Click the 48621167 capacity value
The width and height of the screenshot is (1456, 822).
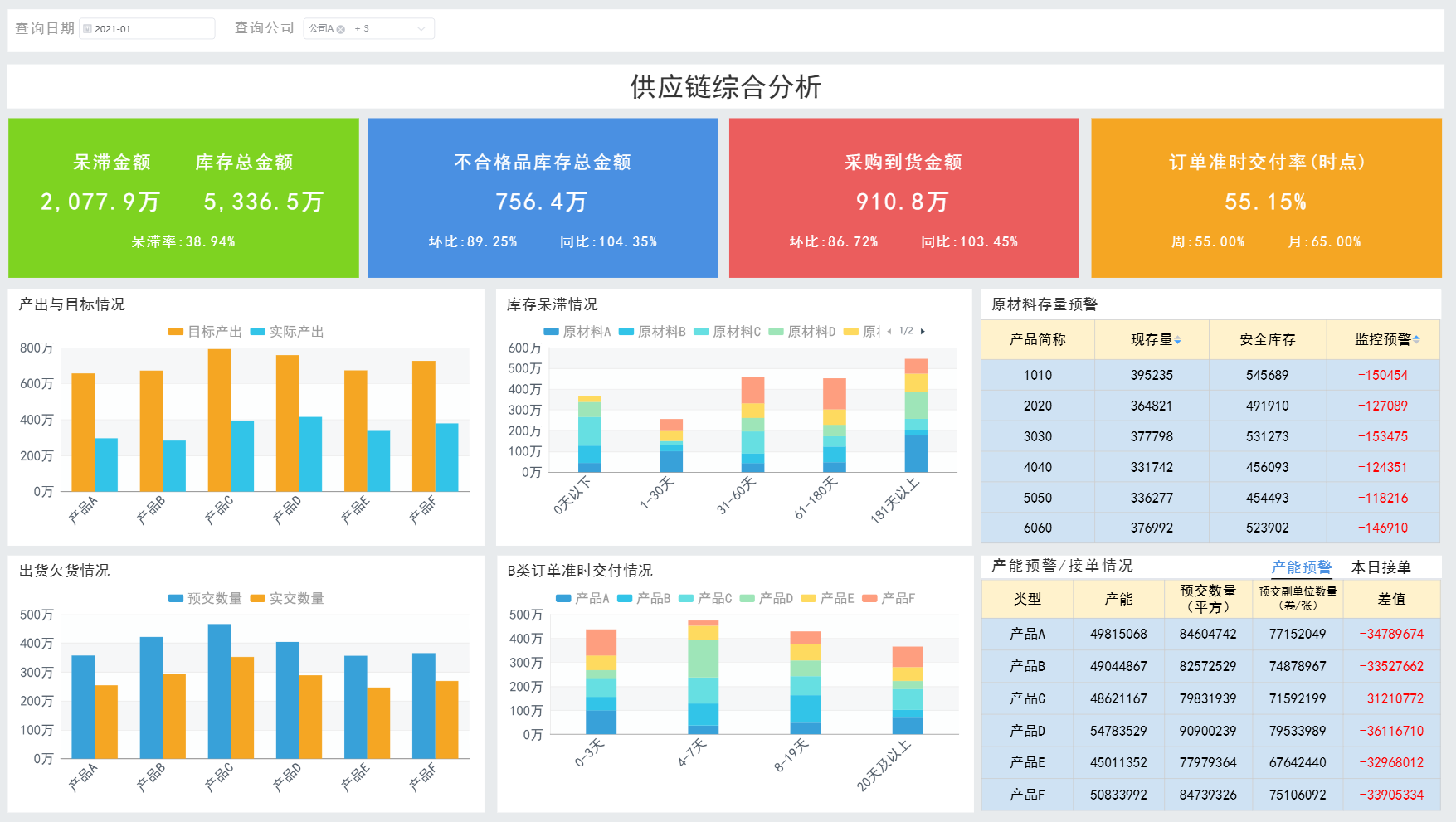(1118, 698)
